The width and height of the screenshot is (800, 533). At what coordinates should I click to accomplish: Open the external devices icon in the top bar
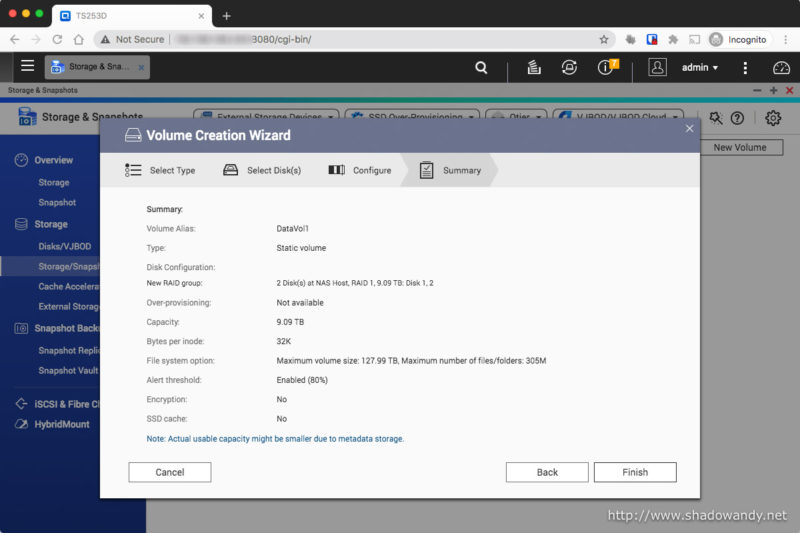569,67
